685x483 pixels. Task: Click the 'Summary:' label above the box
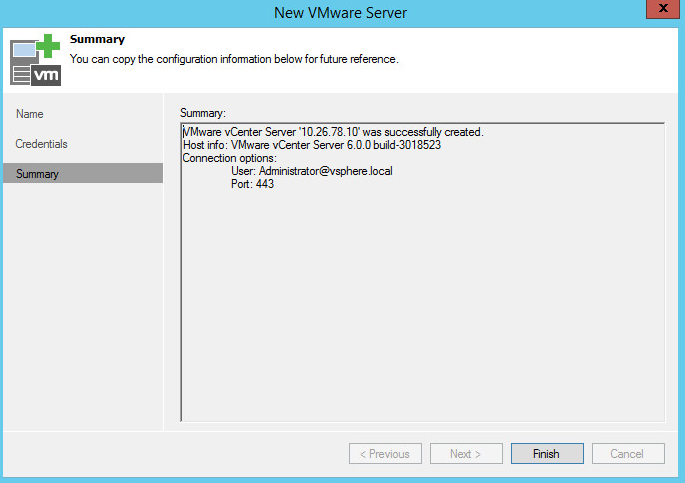pyautogui.click(x=203, y=113)
